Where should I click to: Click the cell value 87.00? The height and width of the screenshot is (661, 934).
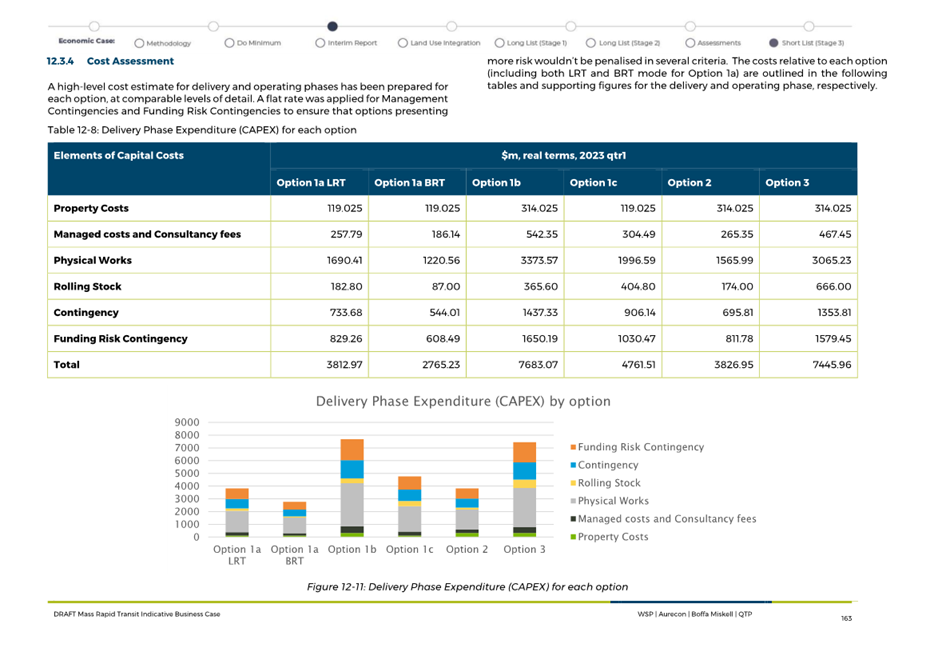[x=446, y=286]
